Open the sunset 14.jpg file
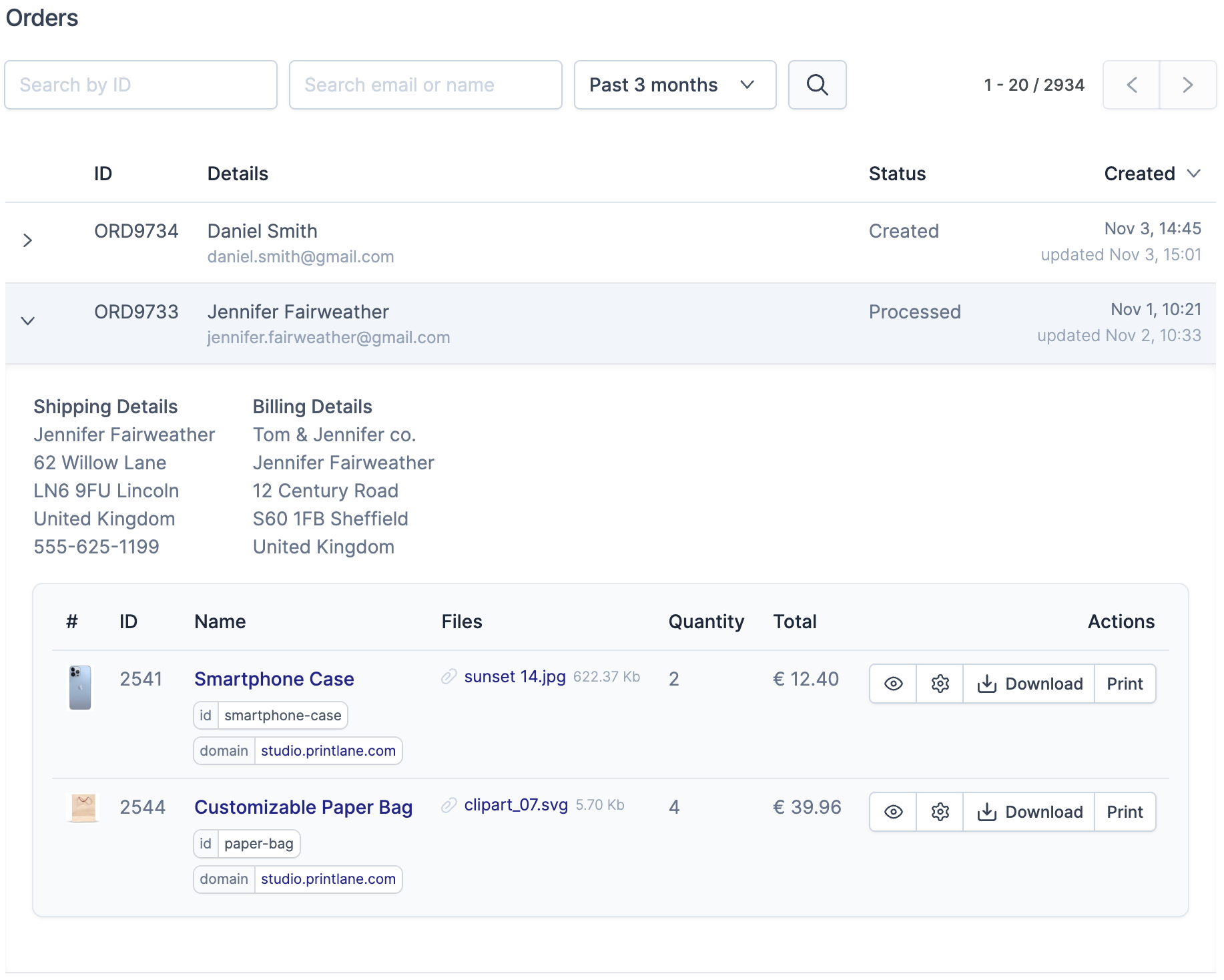The height and width of the screenshot is (980, 1224). [x=513, y=676]
